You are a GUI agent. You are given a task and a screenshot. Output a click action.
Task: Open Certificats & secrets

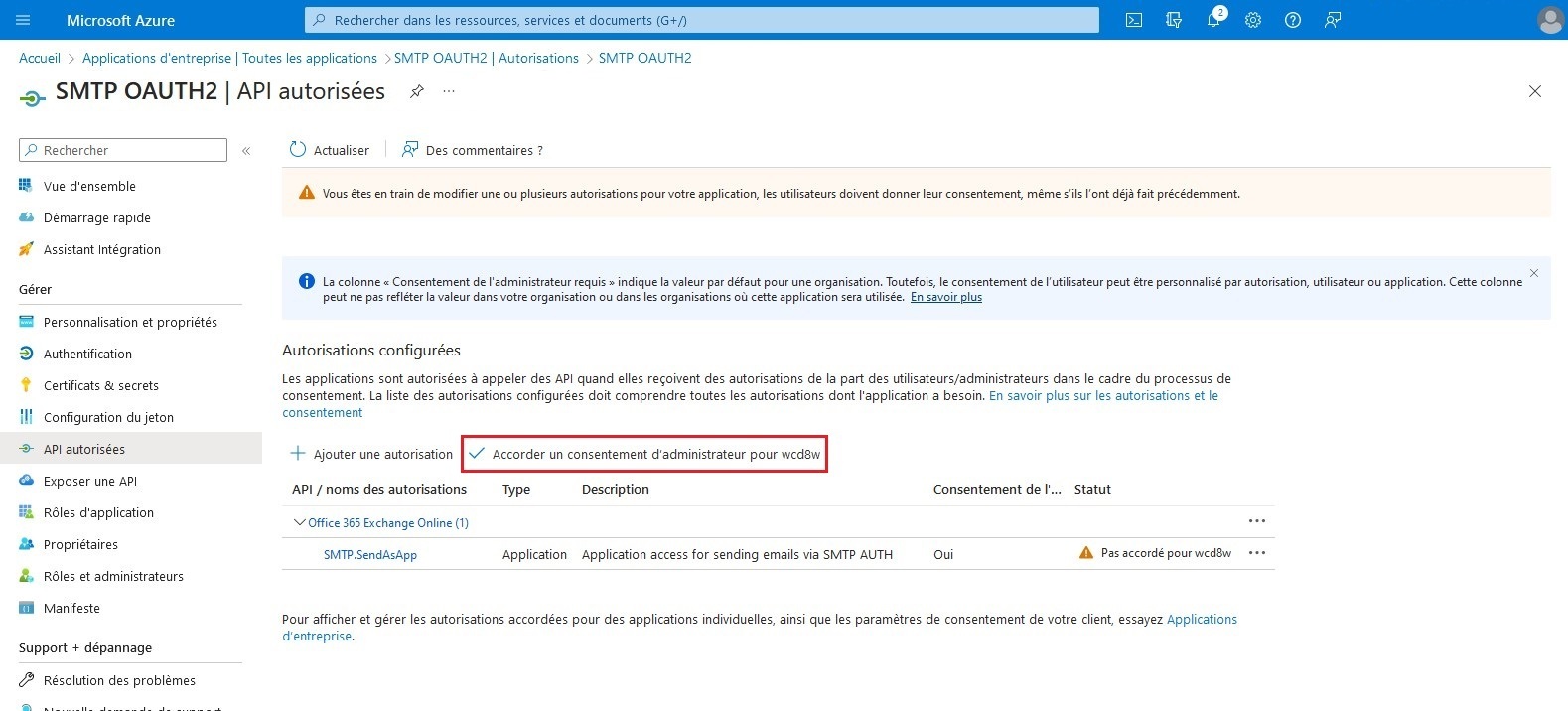[x=101, y=385]
